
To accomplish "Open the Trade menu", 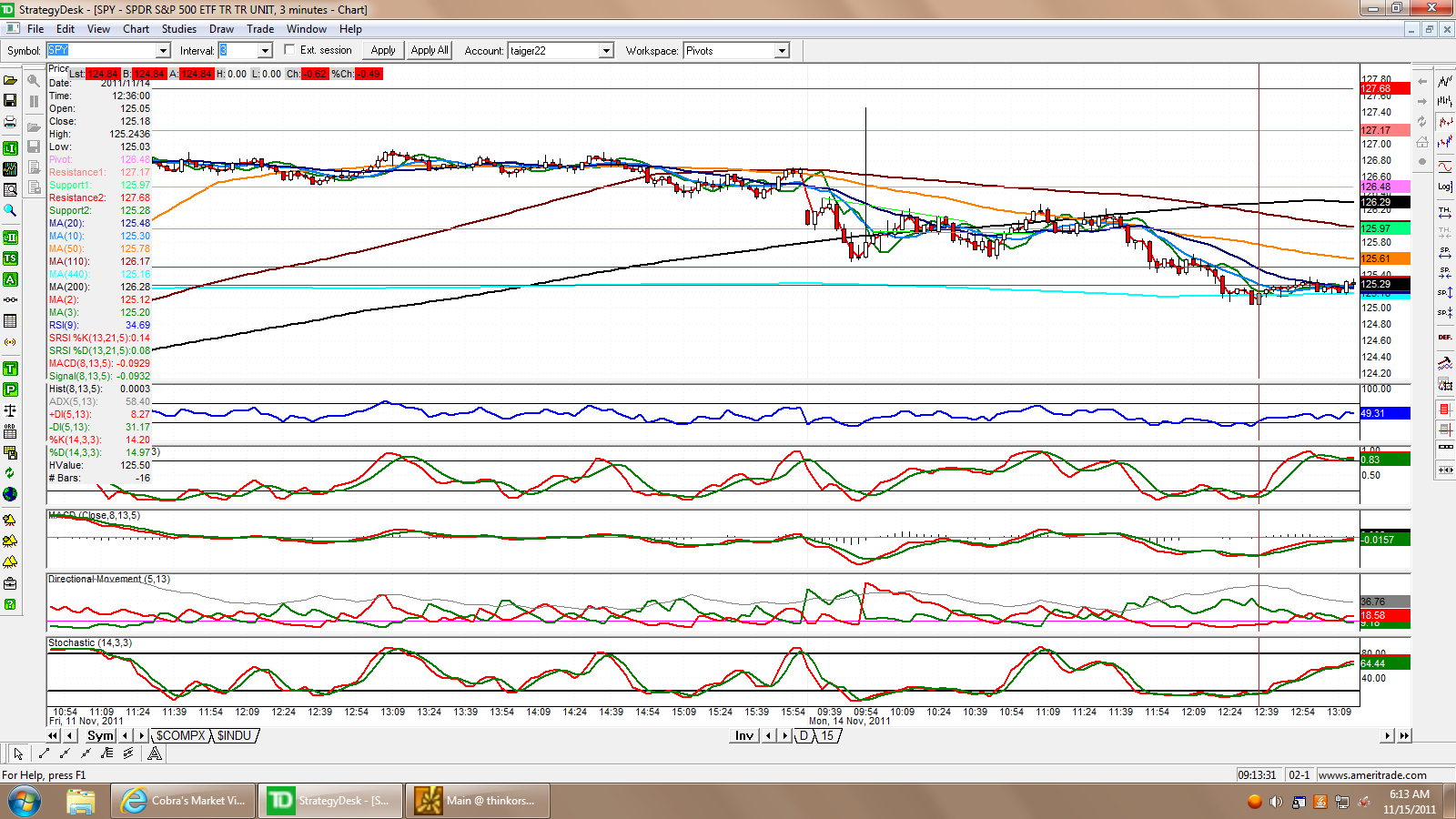I will tap(260, 29).
